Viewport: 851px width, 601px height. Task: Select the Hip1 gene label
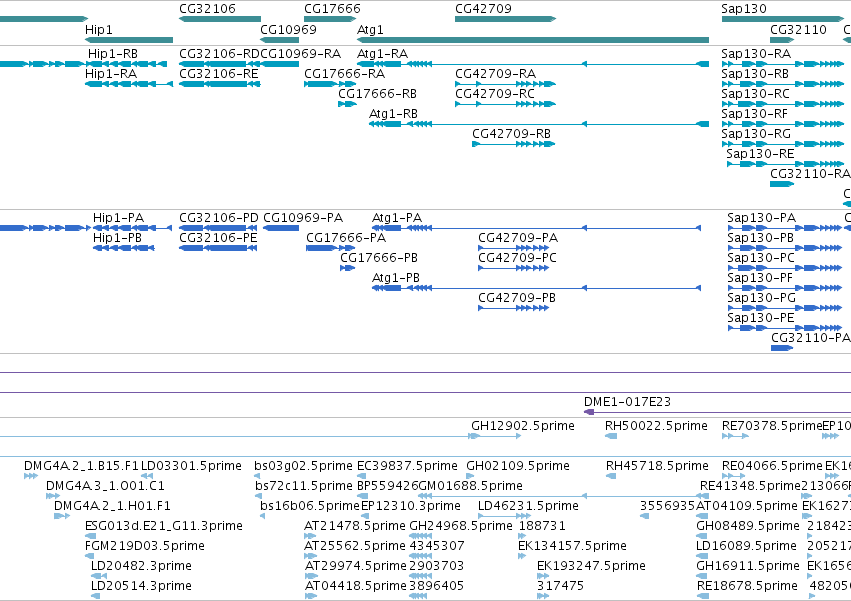[99, 29]
